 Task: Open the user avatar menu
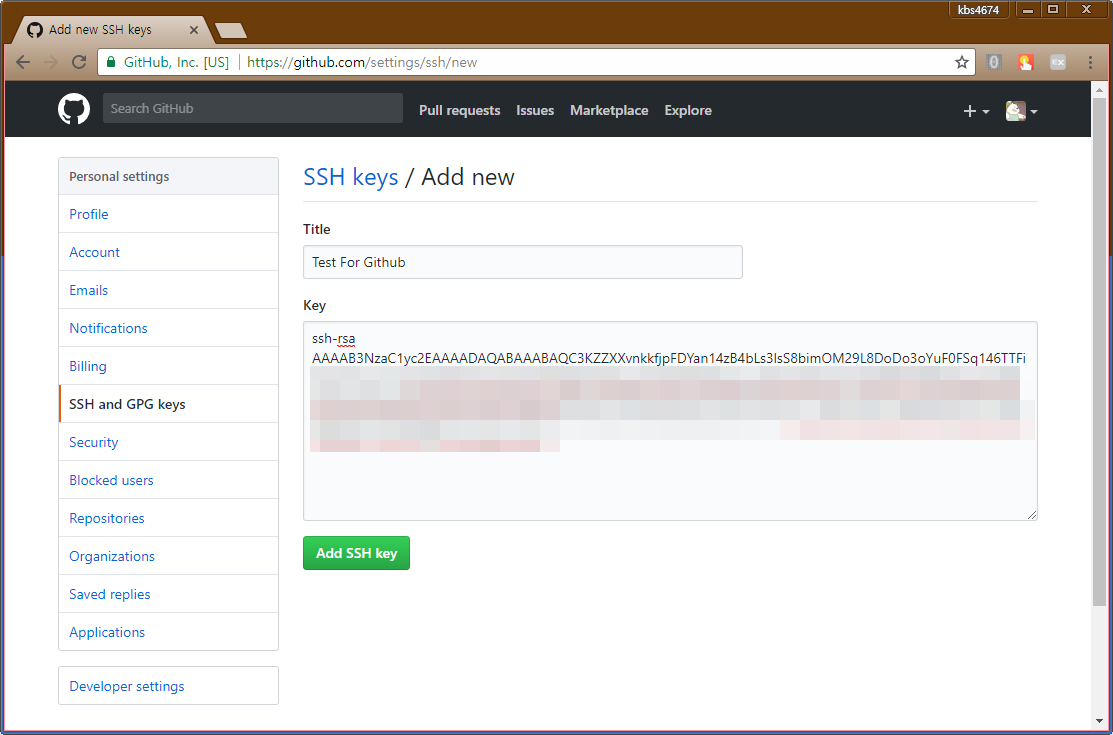pyautogui.click(x=1021, y=111)
